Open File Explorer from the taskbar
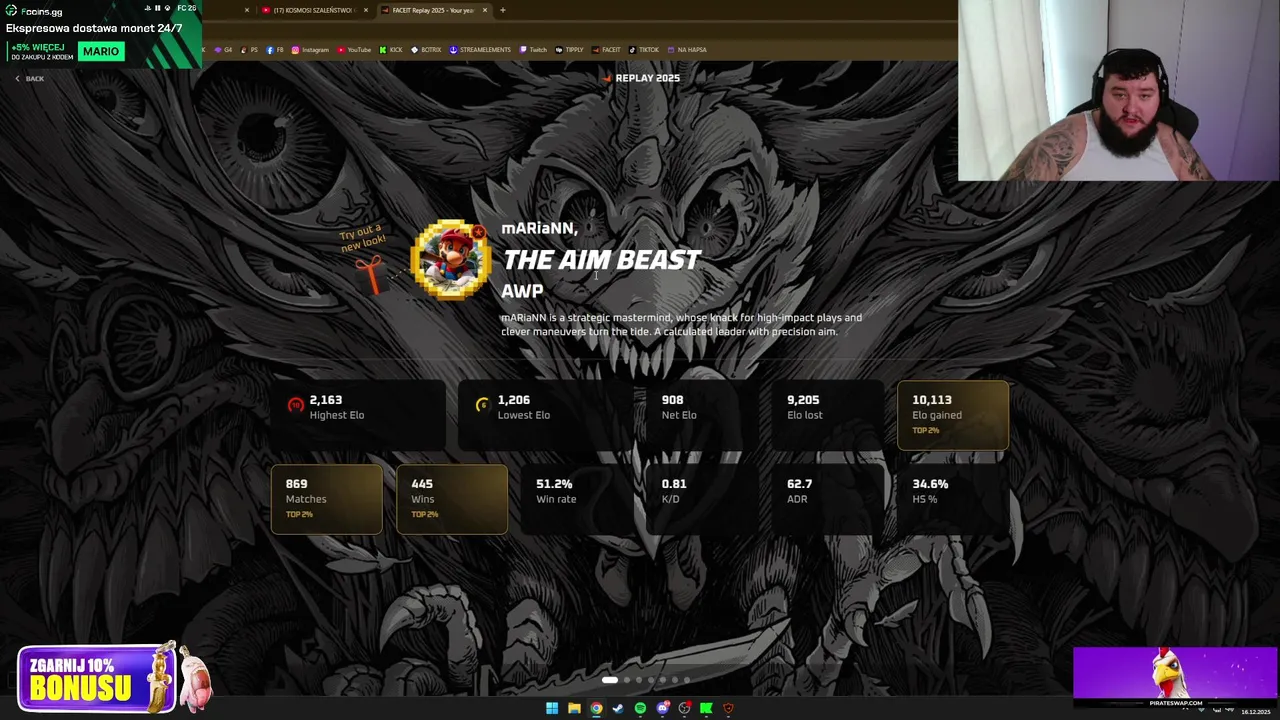1280x720 pixels. [574, 708]
